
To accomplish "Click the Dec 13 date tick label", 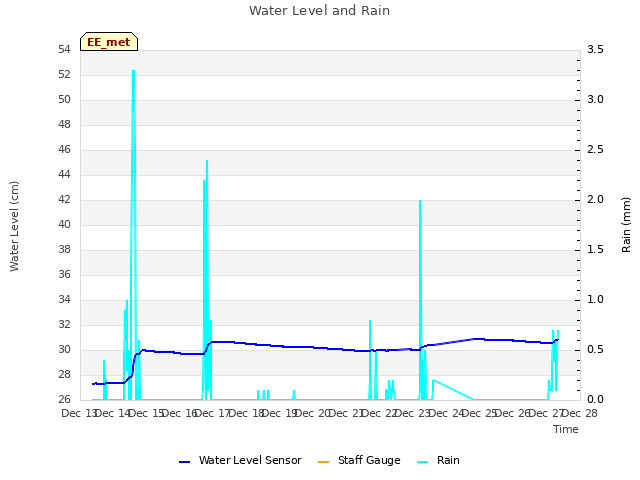I will click(80, 413).
